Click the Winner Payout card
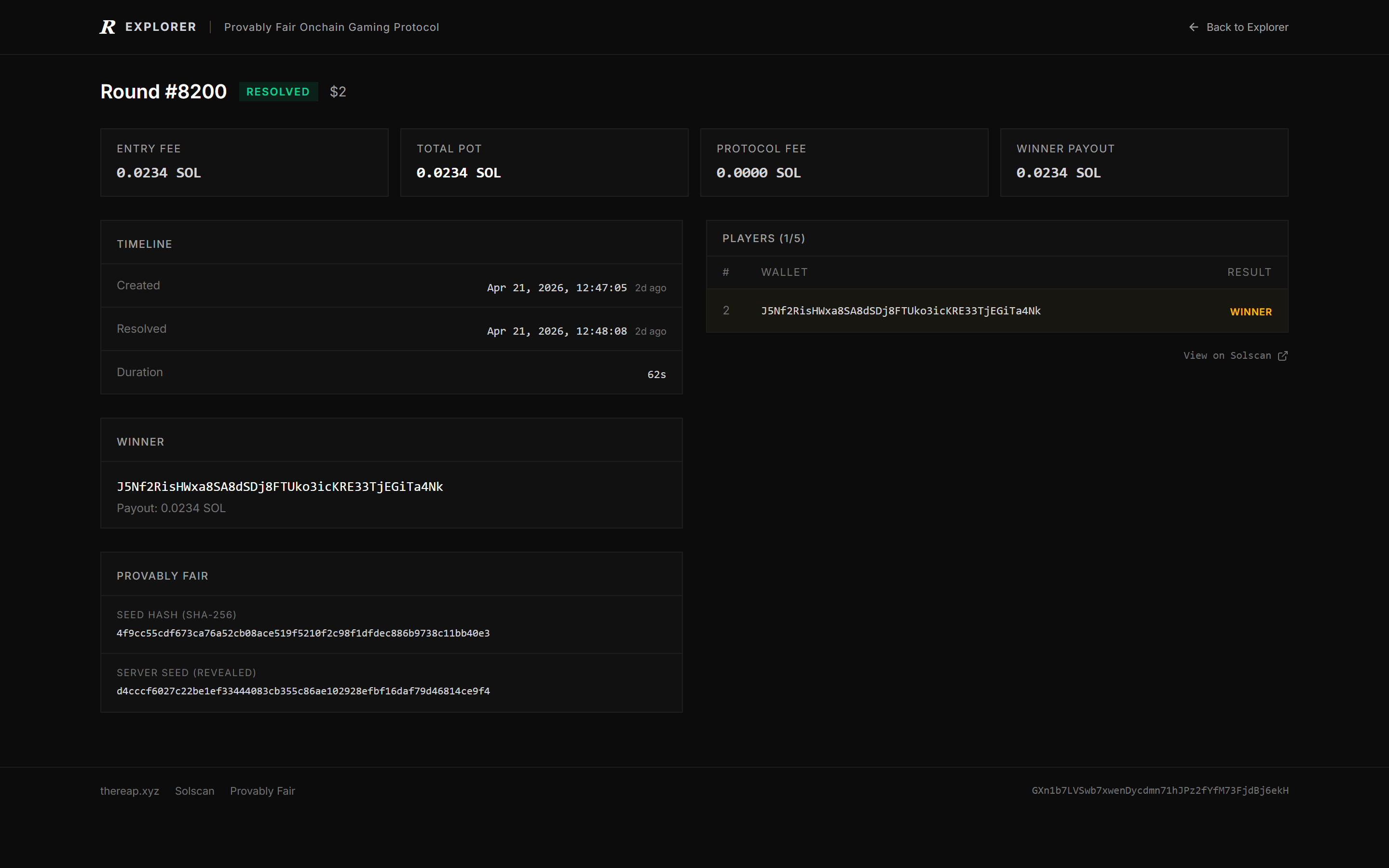This screenshot has height=868, width=1389. tap(1144, 163)
